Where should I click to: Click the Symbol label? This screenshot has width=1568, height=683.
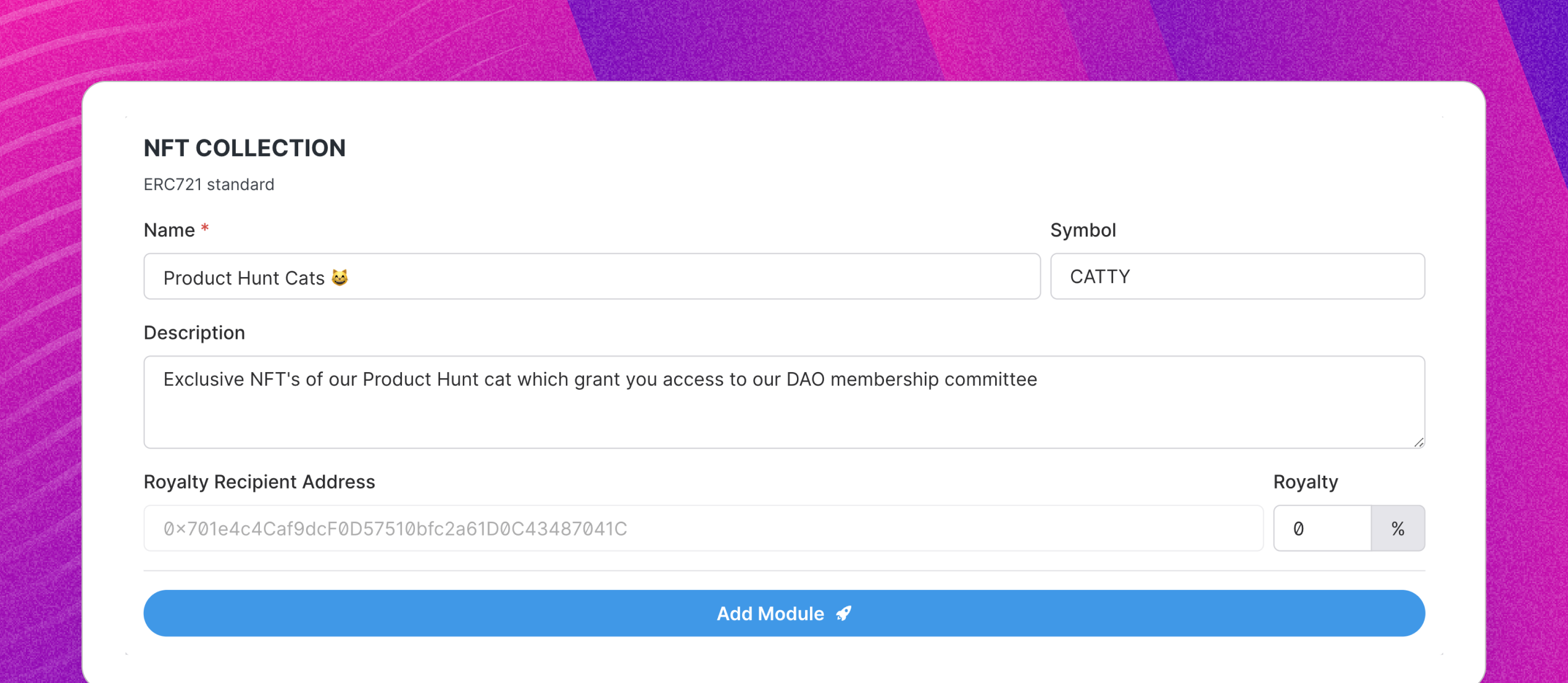tap(1083, 230)
